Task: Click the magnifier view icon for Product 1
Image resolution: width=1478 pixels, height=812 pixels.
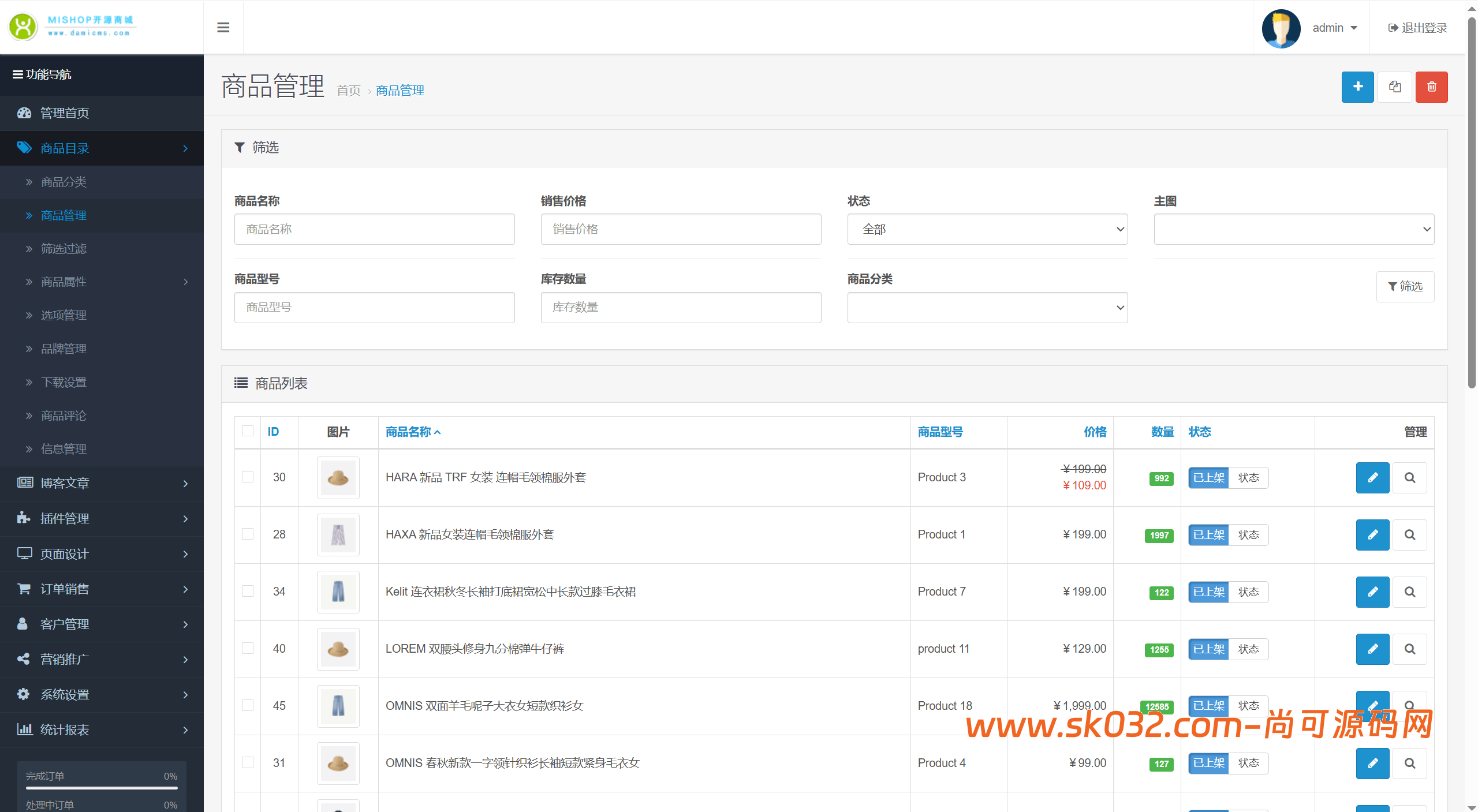Action: click(1410, 534)
